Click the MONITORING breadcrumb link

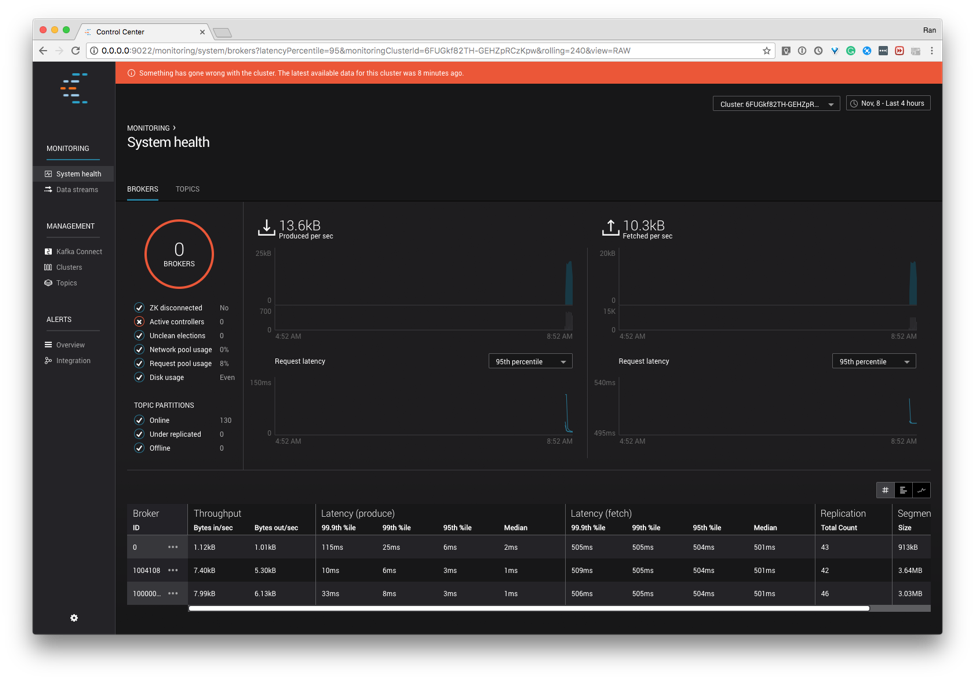145,128
